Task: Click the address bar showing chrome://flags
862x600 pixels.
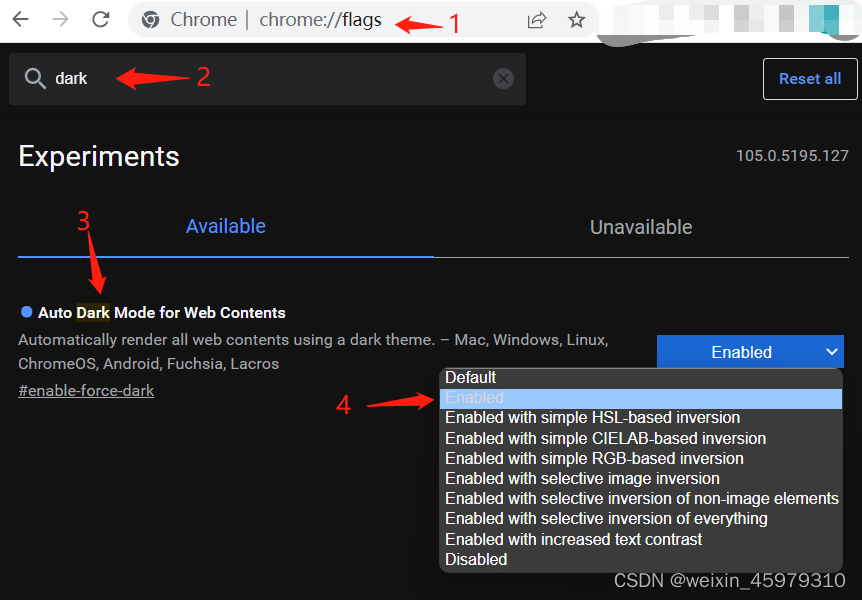Action: [x=363, y=20]
